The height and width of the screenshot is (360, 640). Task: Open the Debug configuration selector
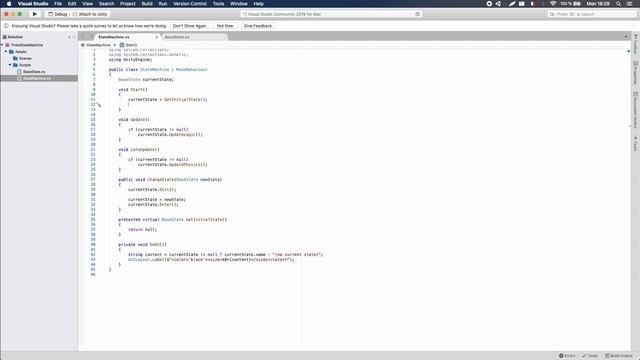pyautogui.click(x=58, y=14)
